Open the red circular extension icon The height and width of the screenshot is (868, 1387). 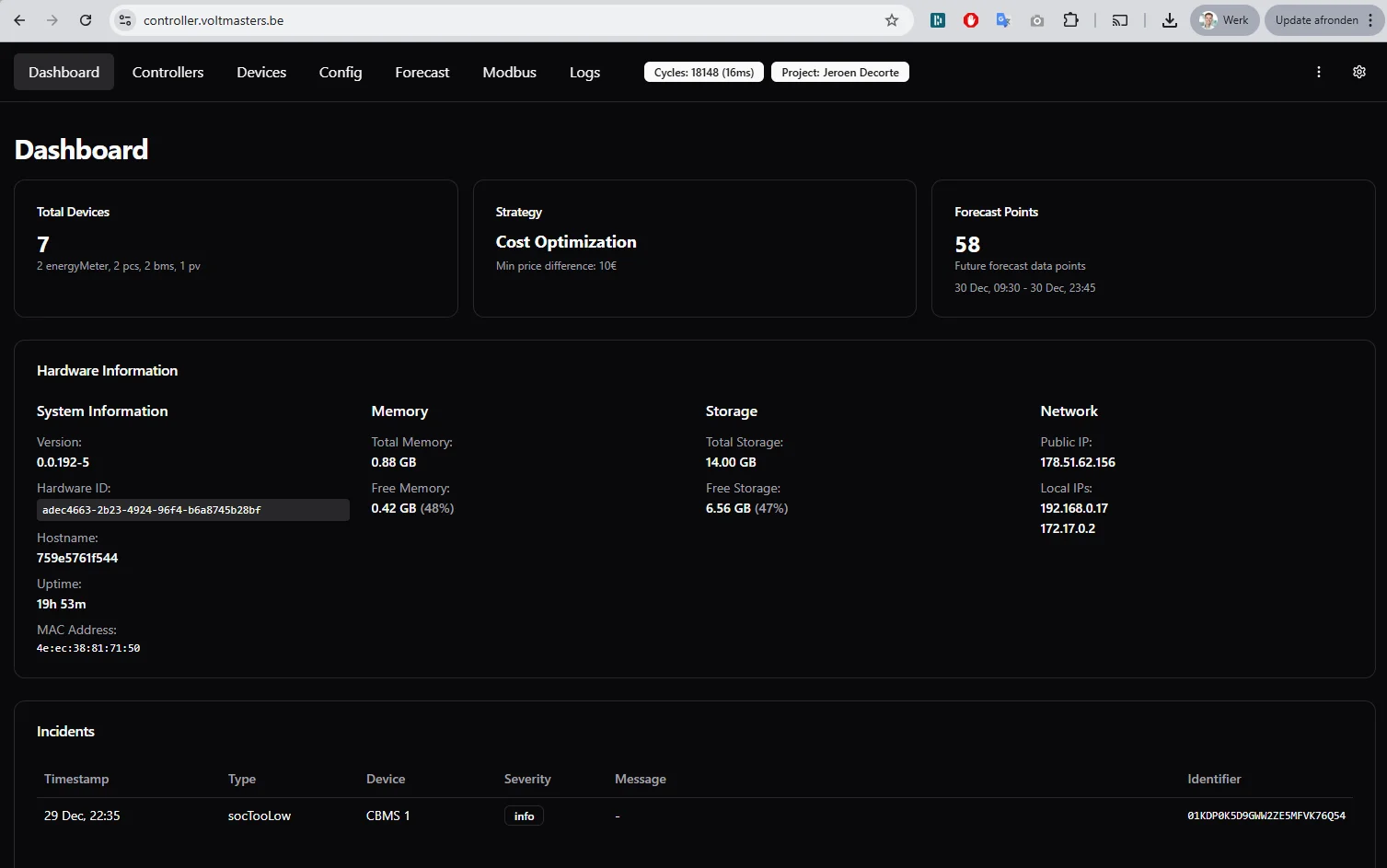971,20
